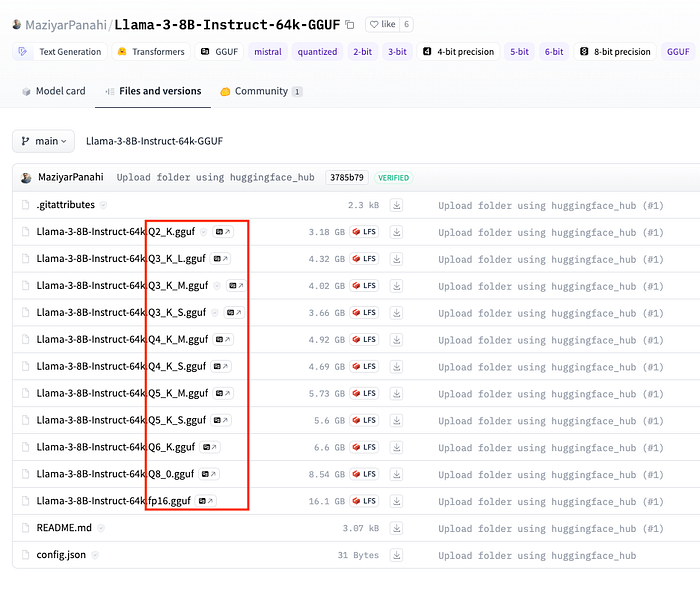This screenshot has width=700, height=595.
Task: Click the safe-scan icon beside .gitattributes
Action: click(x=104, y=205)
